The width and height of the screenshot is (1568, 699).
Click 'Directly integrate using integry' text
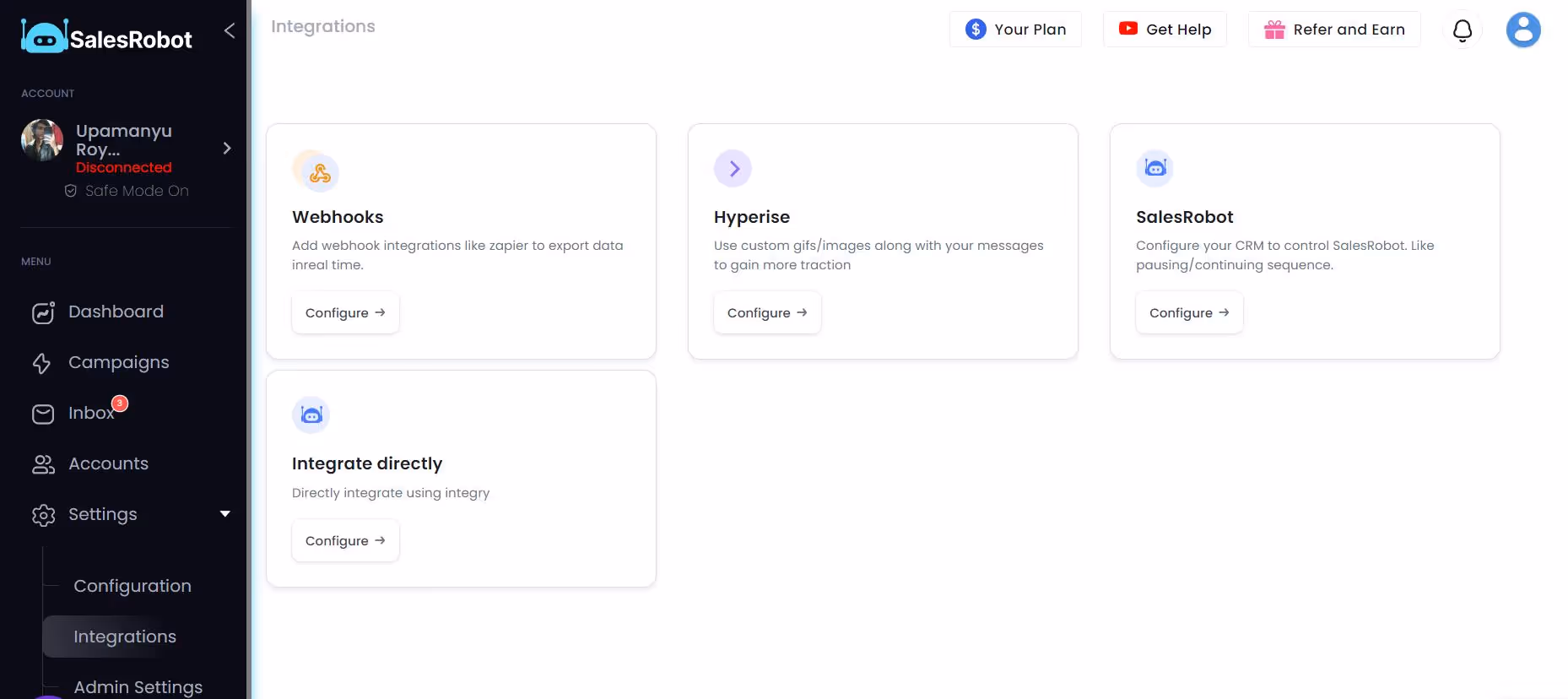point(391,493)
